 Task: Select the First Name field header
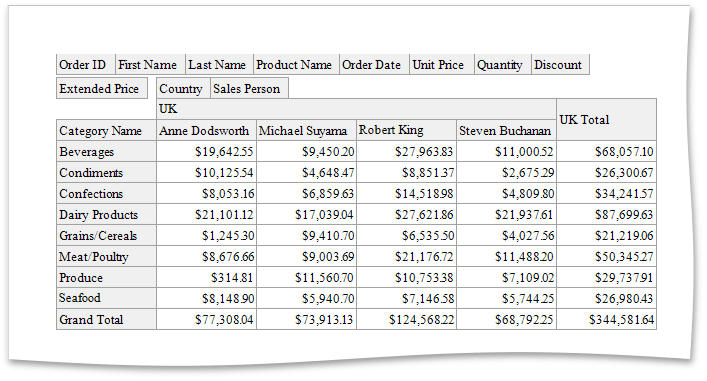click(x=150, y=64)
